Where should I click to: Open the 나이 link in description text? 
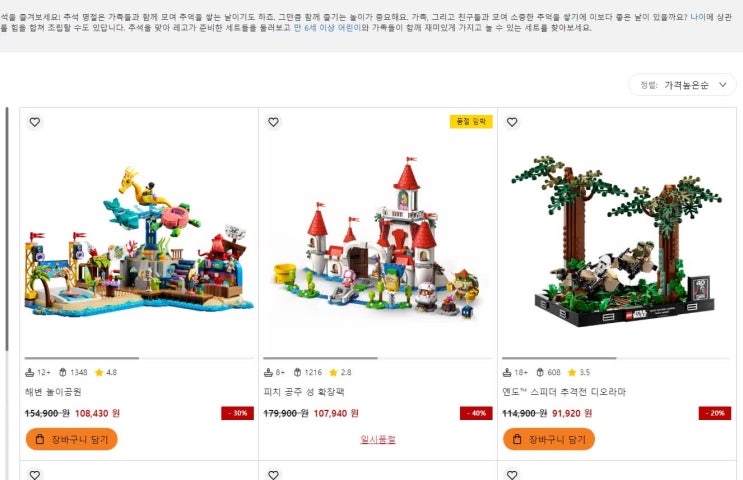click(698, 17)
